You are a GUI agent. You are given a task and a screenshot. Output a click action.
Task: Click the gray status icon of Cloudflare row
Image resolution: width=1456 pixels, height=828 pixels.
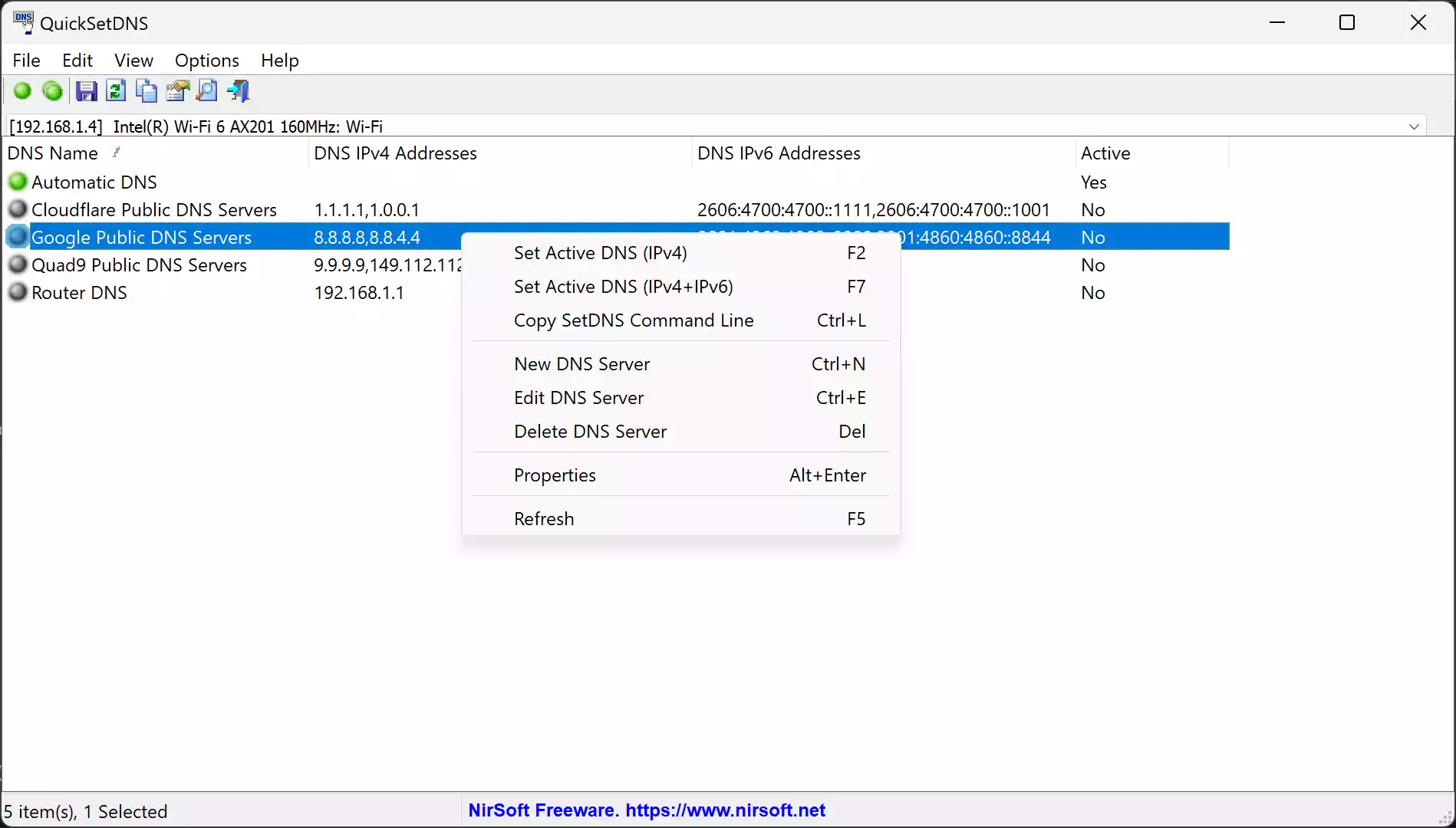click(18, 209)
